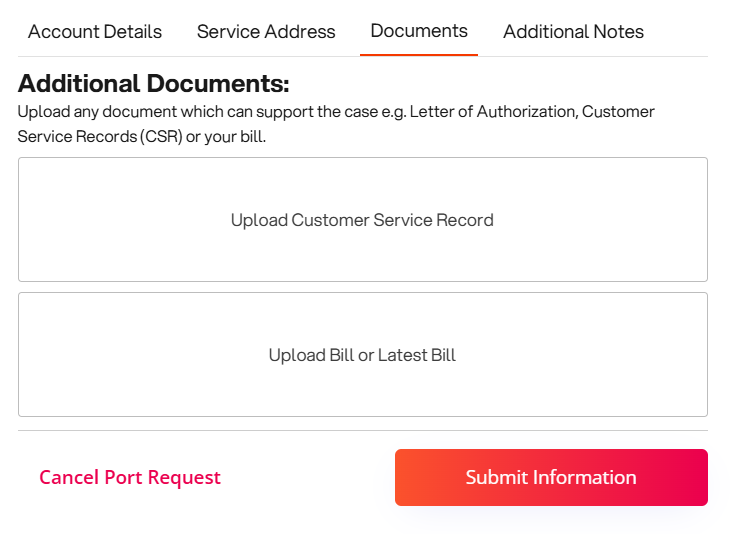This screenshot has height=534, width=733.
Task: Click the word "Cancel" in the pink link
Action: [69, 478]
